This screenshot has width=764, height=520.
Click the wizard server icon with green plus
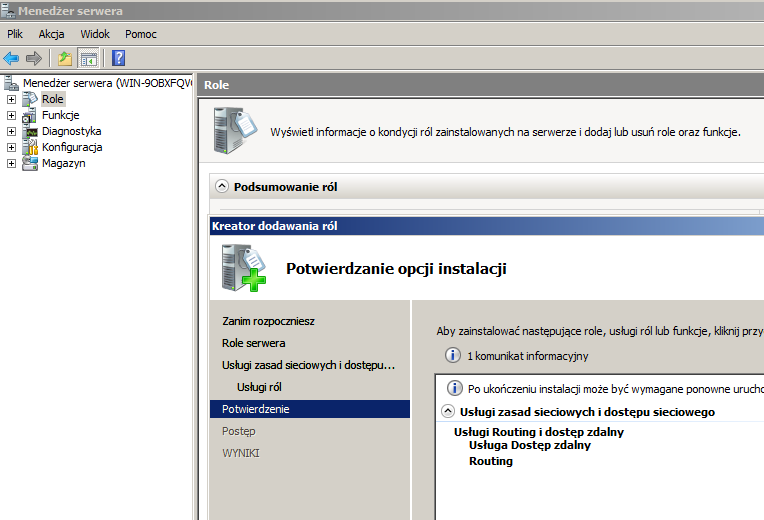tap(244, 268)
